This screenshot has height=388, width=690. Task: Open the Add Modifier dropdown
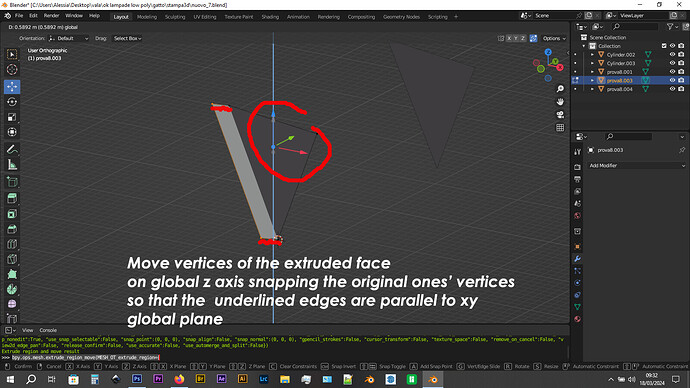coord(637,165)
